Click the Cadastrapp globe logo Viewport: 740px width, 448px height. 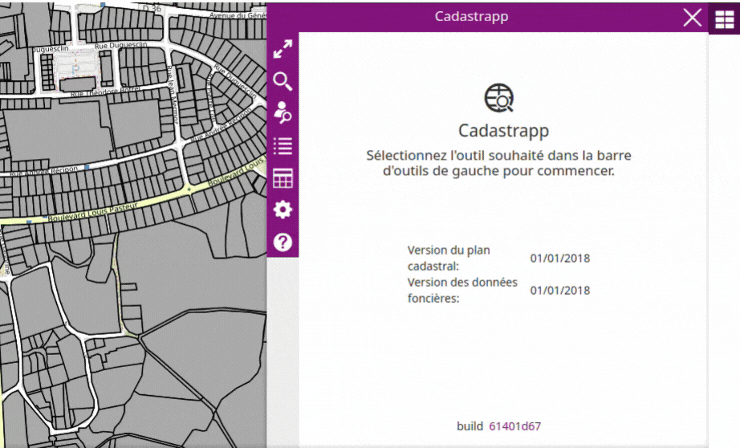(x=499, y=98)
